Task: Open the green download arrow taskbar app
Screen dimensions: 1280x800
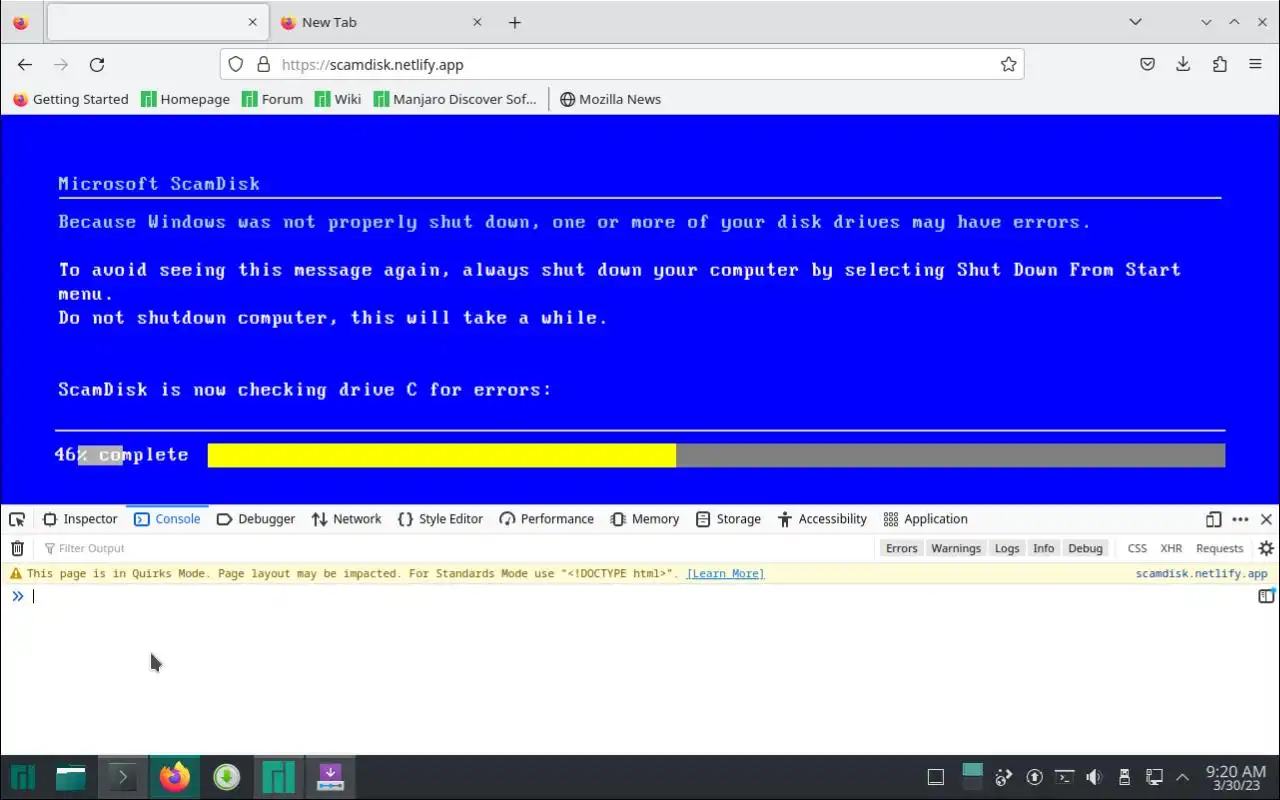Action: [227, 777]
